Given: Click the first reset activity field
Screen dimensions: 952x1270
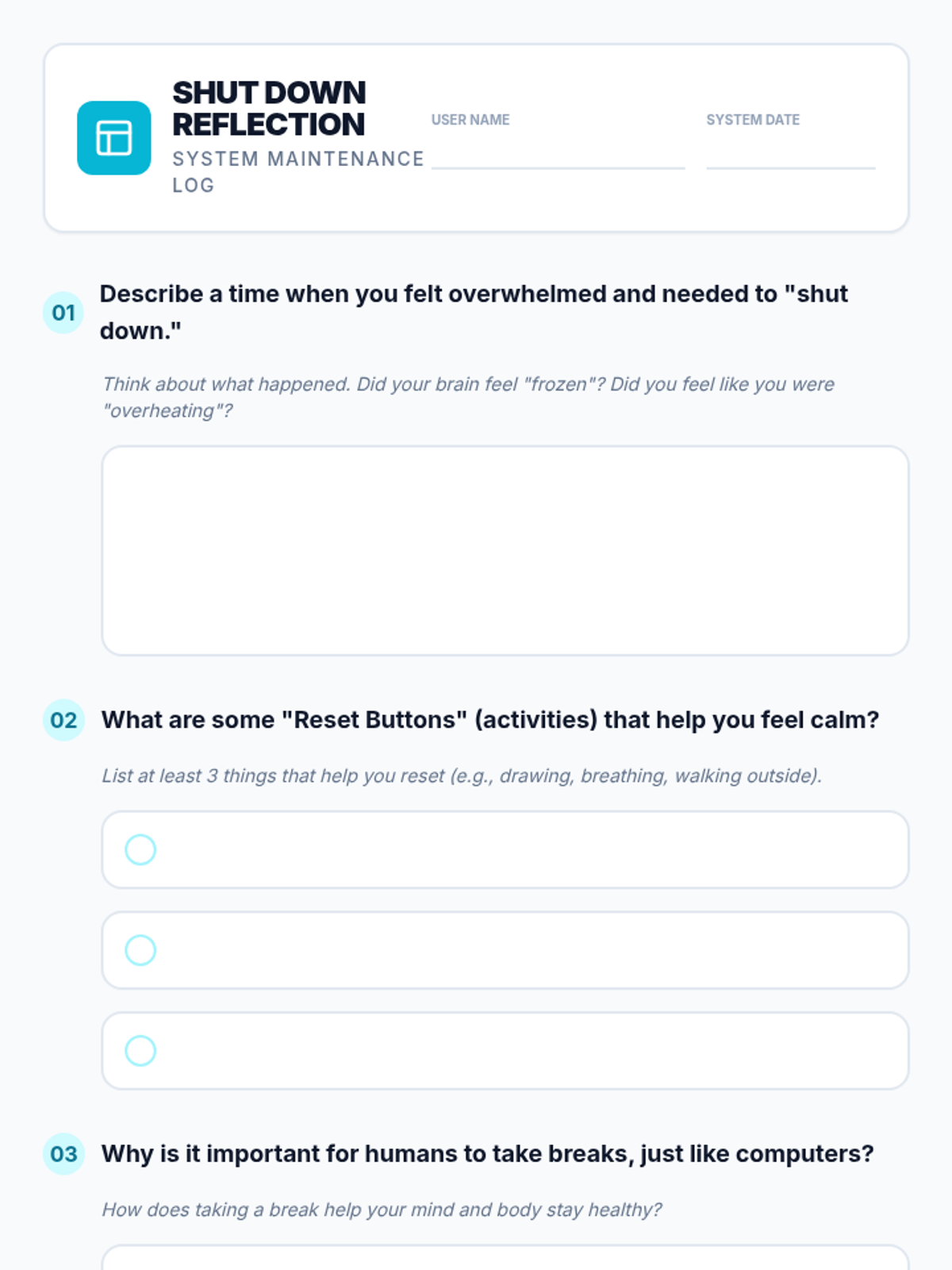Looking at the screenshot, I should tap(524, 849).
